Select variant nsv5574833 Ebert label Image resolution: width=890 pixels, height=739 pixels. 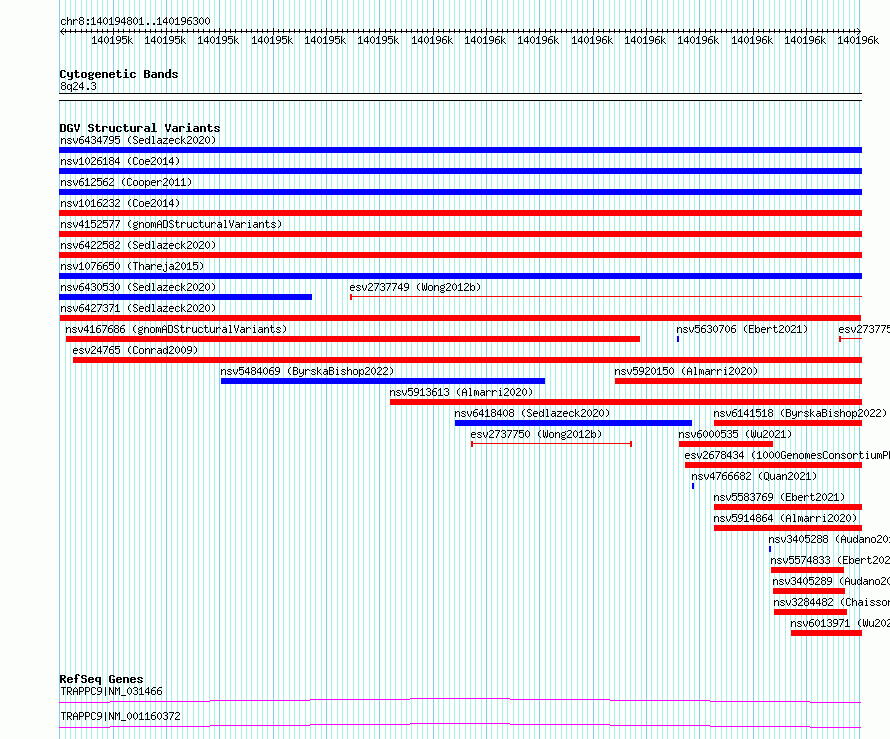pyautogui.click(x=830, y=560)
